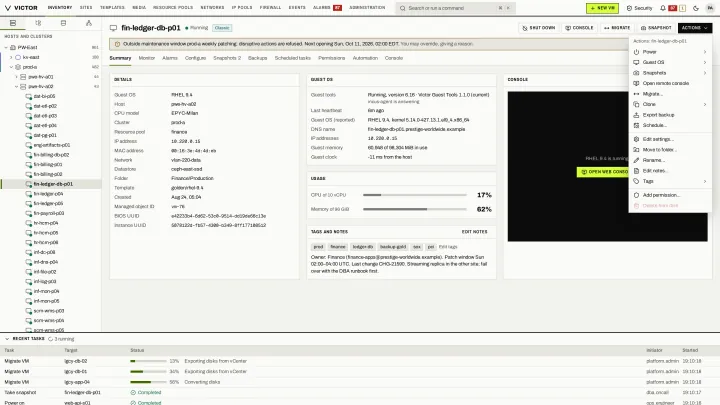Click the Victor logo
Screen dimensions: 720x405
coord(21,8)
